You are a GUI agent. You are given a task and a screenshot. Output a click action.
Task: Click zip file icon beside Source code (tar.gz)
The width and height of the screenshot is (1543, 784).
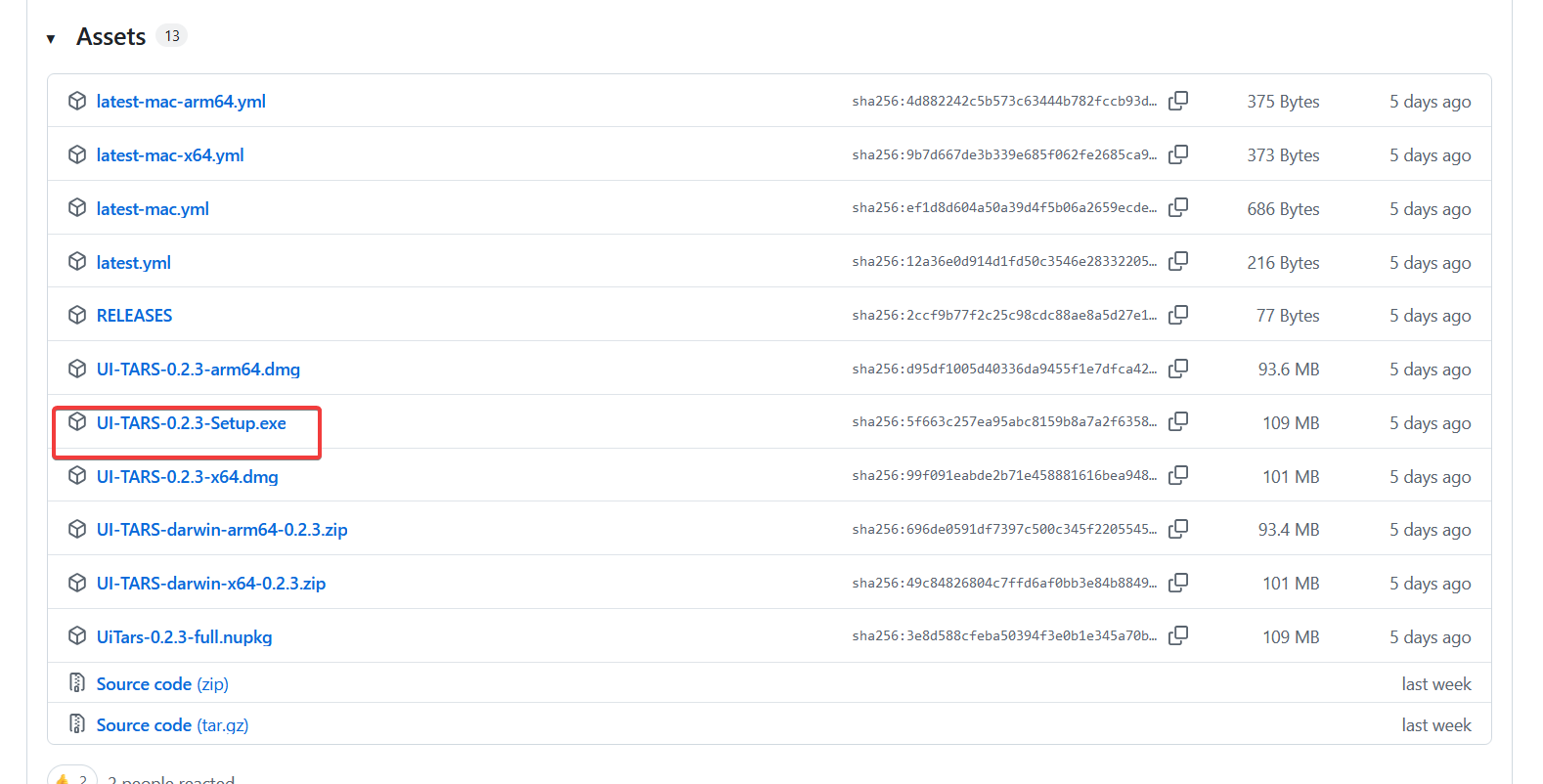pyautogui.click(x=77, y=723)
